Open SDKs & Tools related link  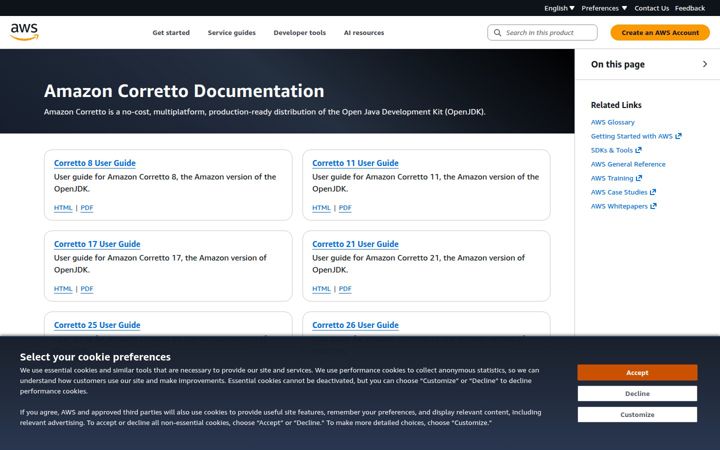[612, 150]
